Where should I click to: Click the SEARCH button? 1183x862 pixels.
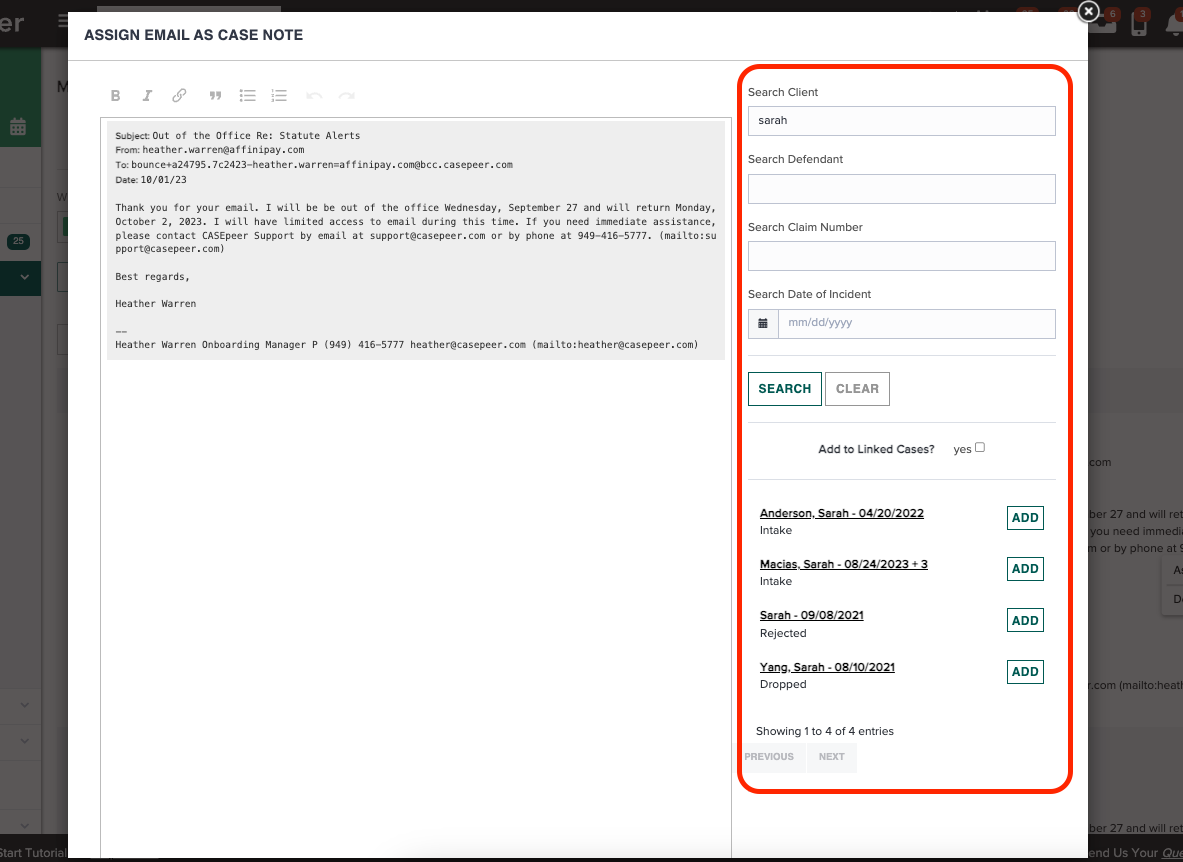[785, 388]
